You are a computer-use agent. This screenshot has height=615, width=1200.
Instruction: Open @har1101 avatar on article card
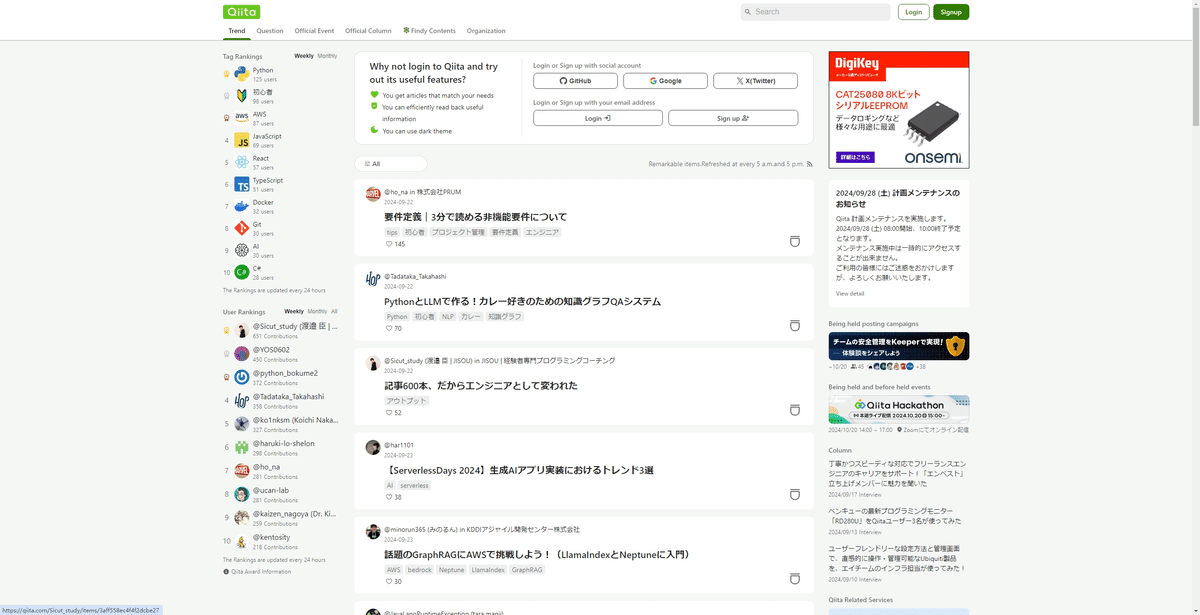[373, 447]
